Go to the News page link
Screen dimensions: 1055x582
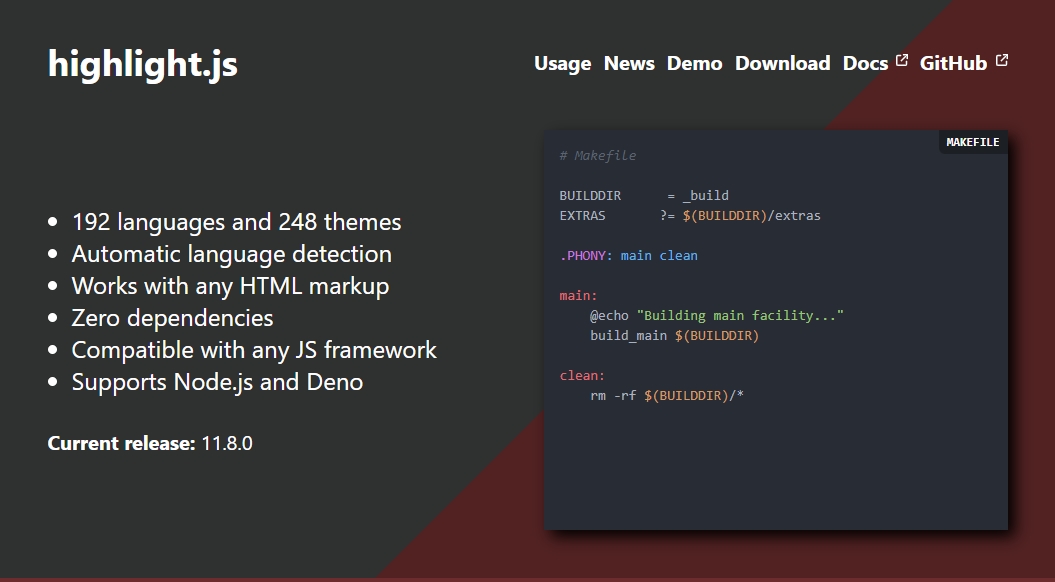pyautogui.click(x=629, y=63)
